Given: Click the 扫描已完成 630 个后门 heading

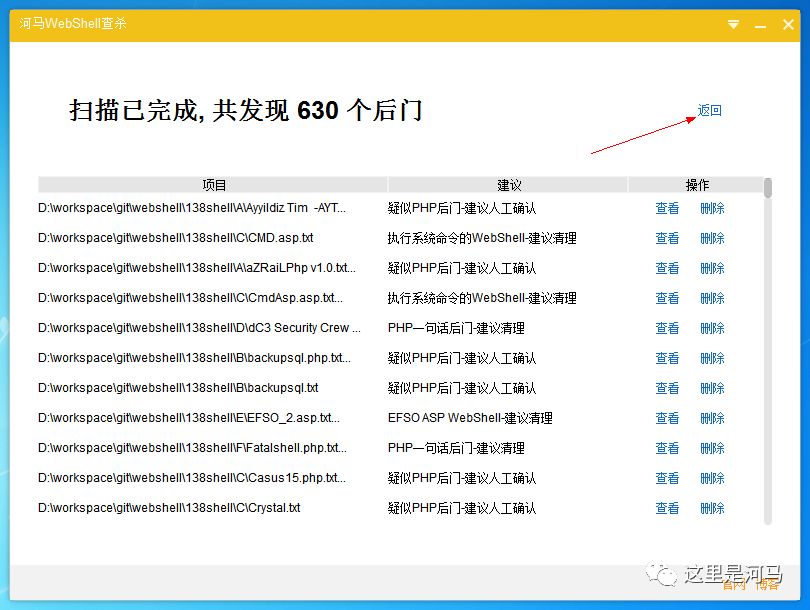Looking at the screenshot, I should [x=246, y=110].
